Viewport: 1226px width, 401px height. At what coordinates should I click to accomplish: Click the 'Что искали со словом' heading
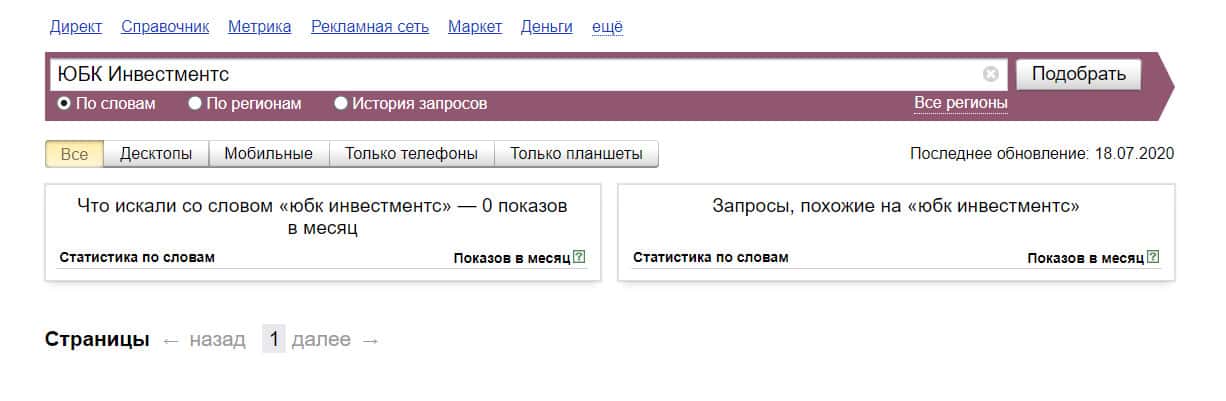[x=322, y=217]
